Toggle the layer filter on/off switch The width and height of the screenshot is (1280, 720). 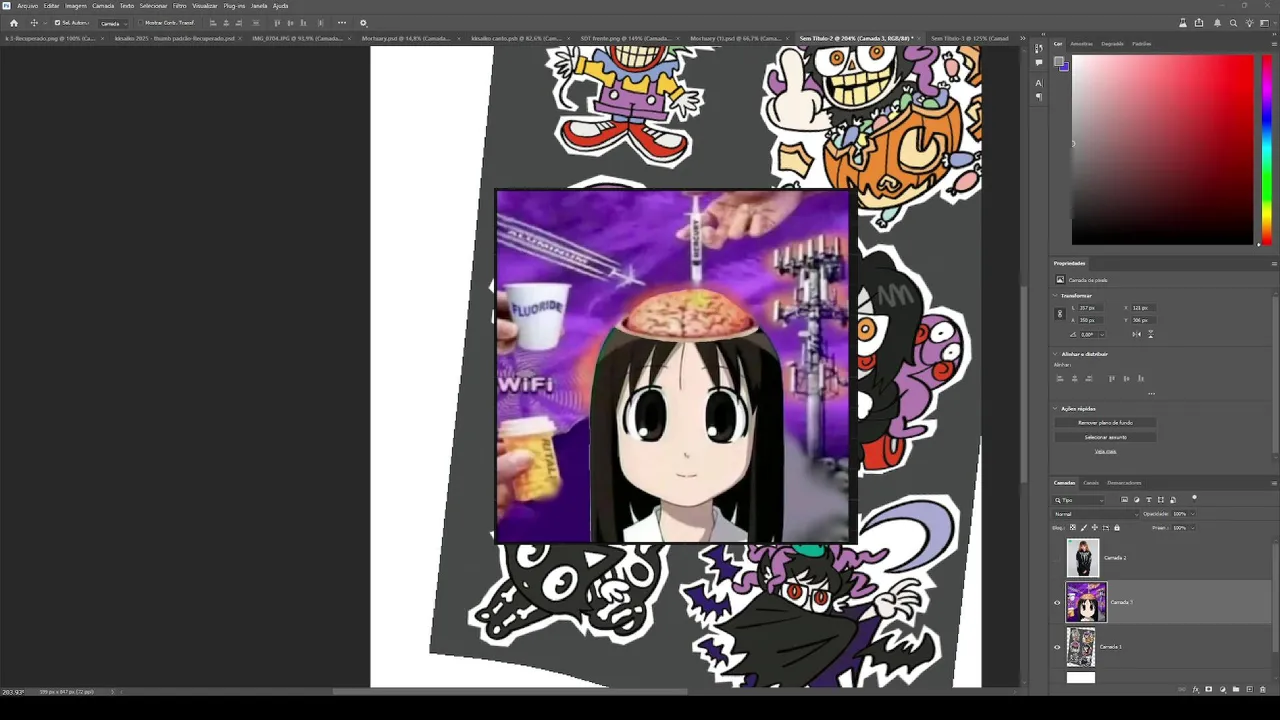coord(1194,498)
